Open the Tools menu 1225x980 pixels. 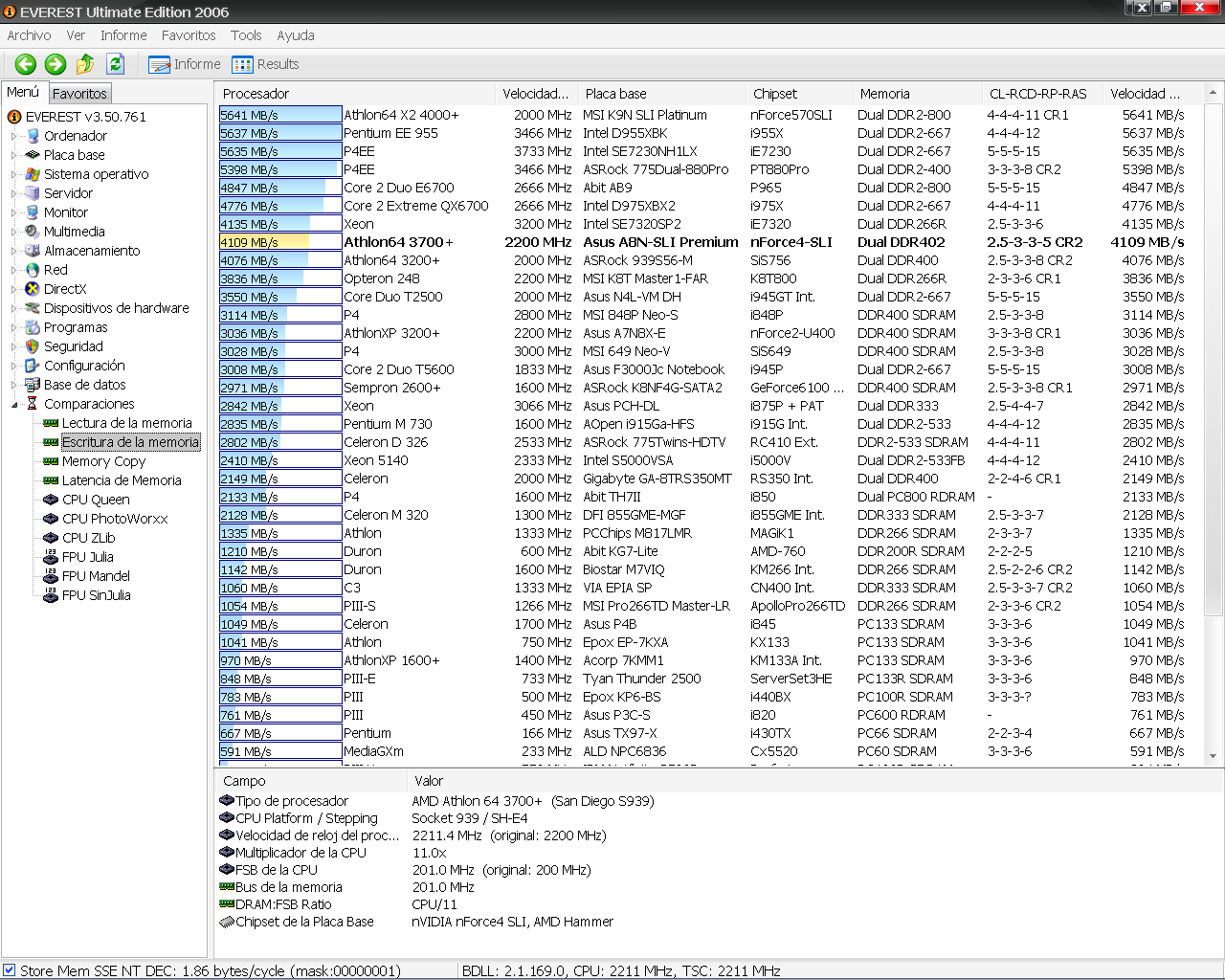tap(246, 35)
